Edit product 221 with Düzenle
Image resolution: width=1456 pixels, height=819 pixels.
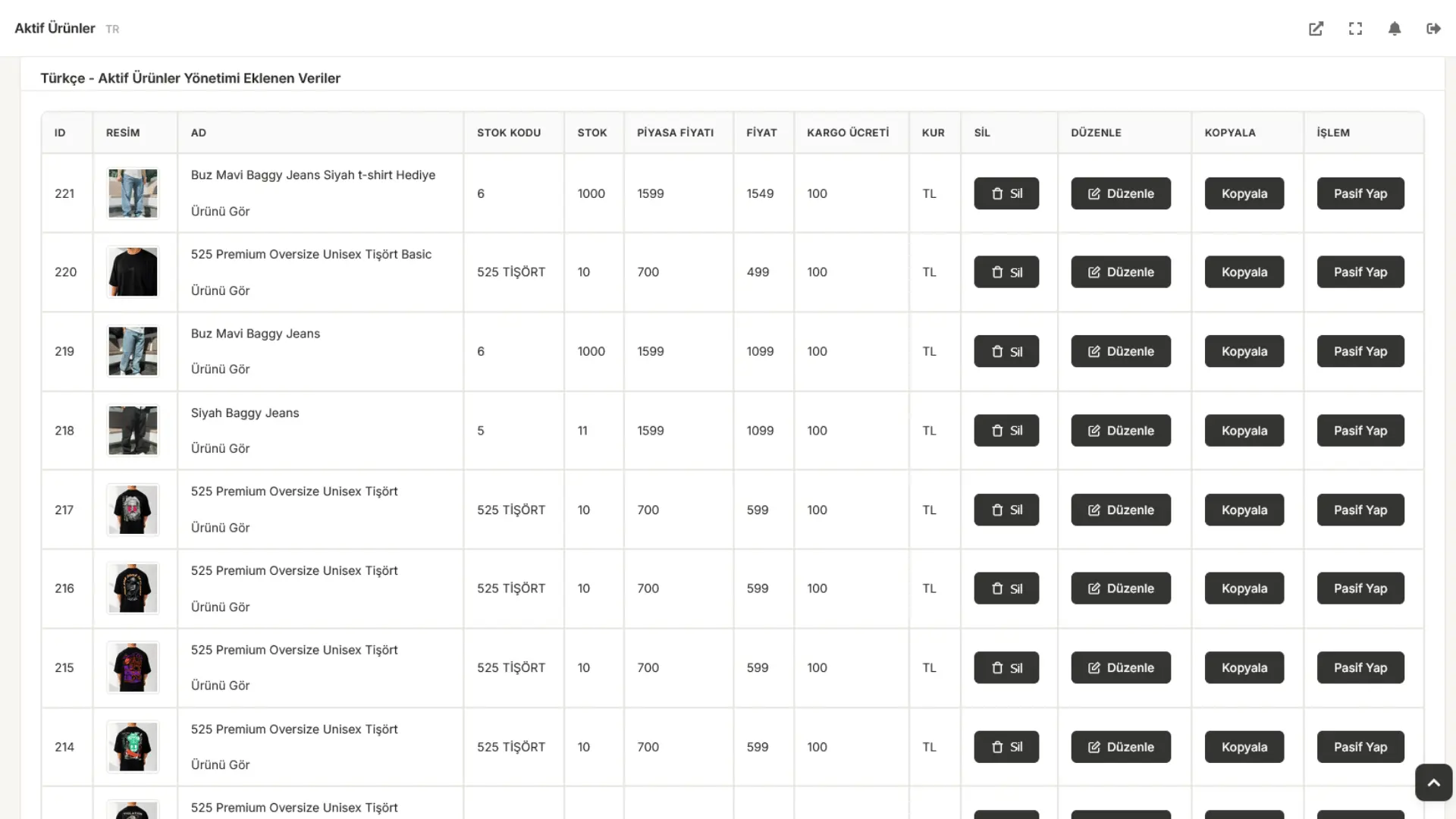tap(1121, 193)
